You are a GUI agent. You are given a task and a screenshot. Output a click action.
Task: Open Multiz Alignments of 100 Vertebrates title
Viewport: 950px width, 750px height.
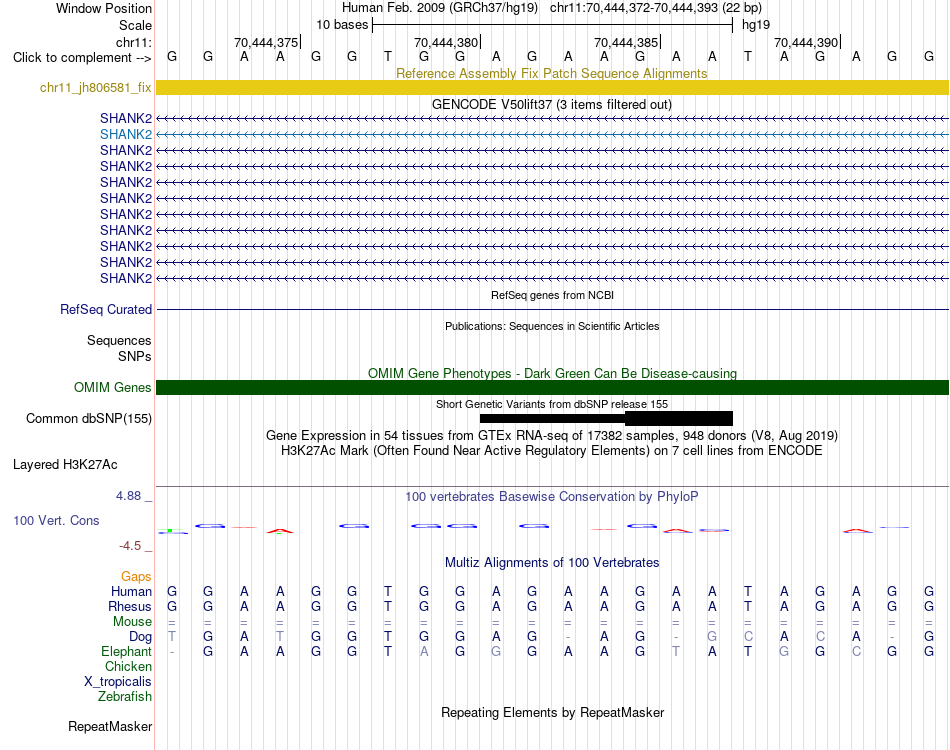pos(552,562)
